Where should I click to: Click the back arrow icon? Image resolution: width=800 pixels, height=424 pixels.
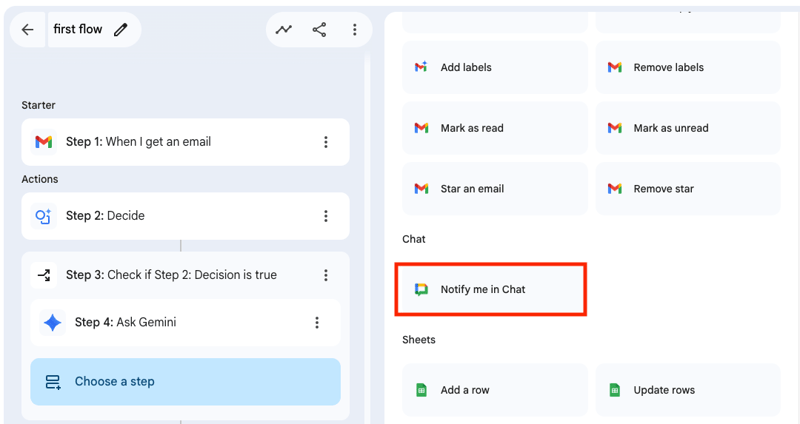point(27,30)
